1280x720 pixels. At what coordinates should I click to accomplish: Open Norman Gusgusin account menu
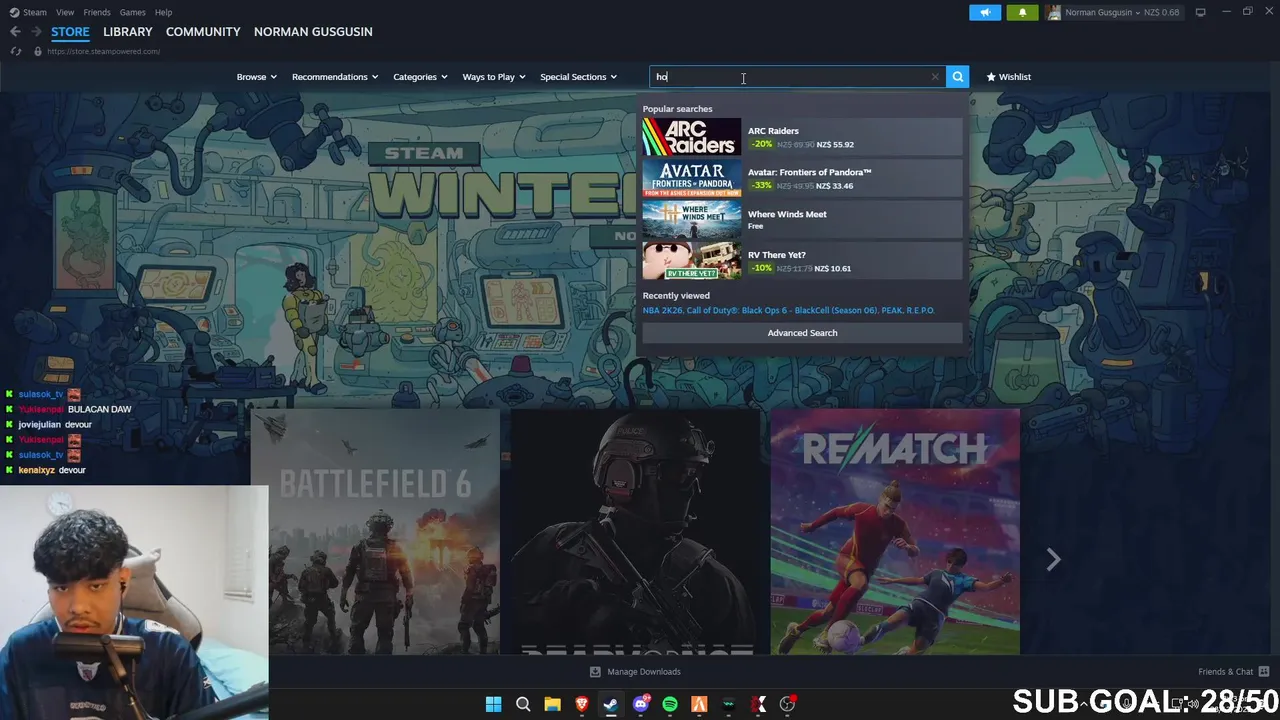[x=1114, y=12]
